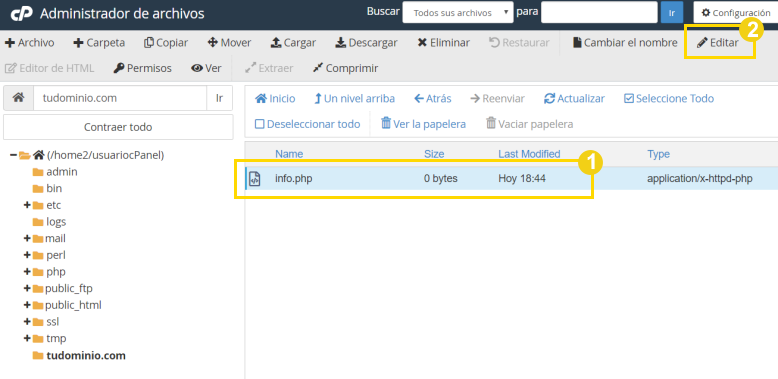Click Deseleccionar todo checkbox link
The image size is (778, 379).
tap(308, 124)
